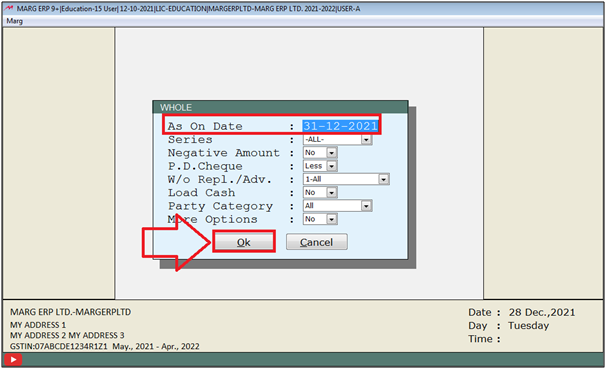Click the Cancel button

[x=317, y=242]
